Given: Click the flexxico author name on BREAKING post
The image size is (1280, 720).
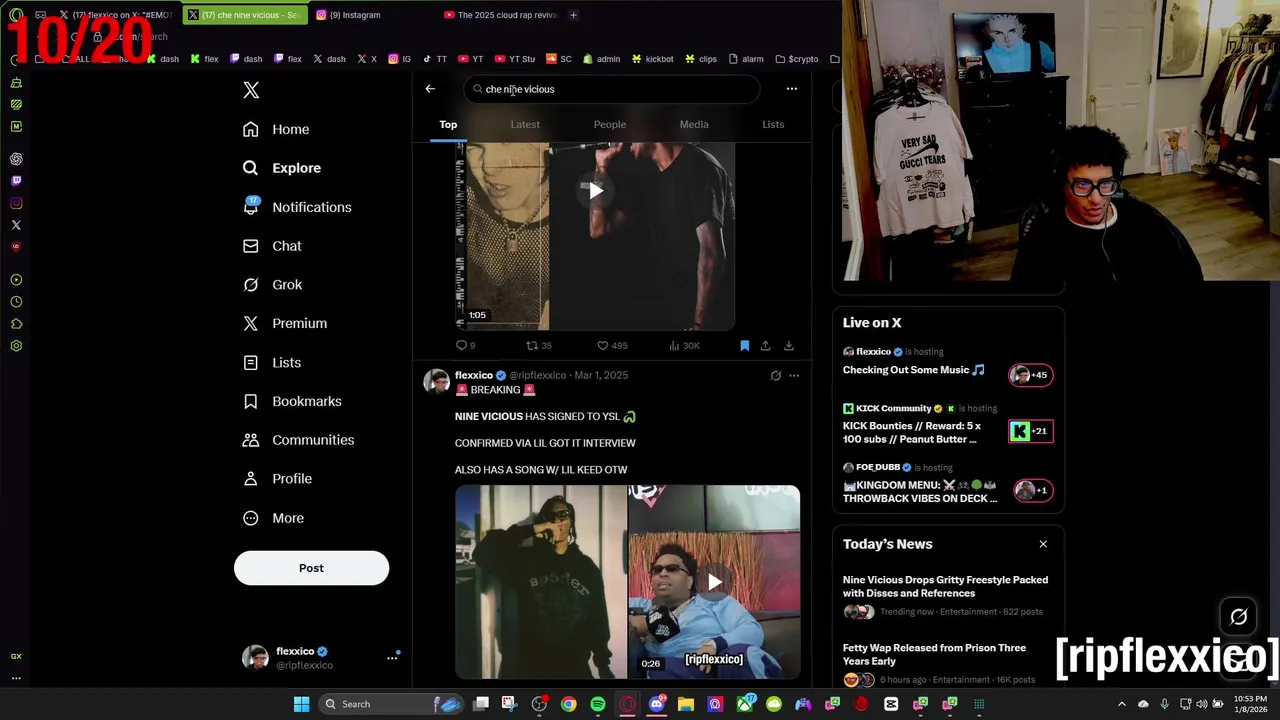Looking at the screenshot, I should pos(474,375).
